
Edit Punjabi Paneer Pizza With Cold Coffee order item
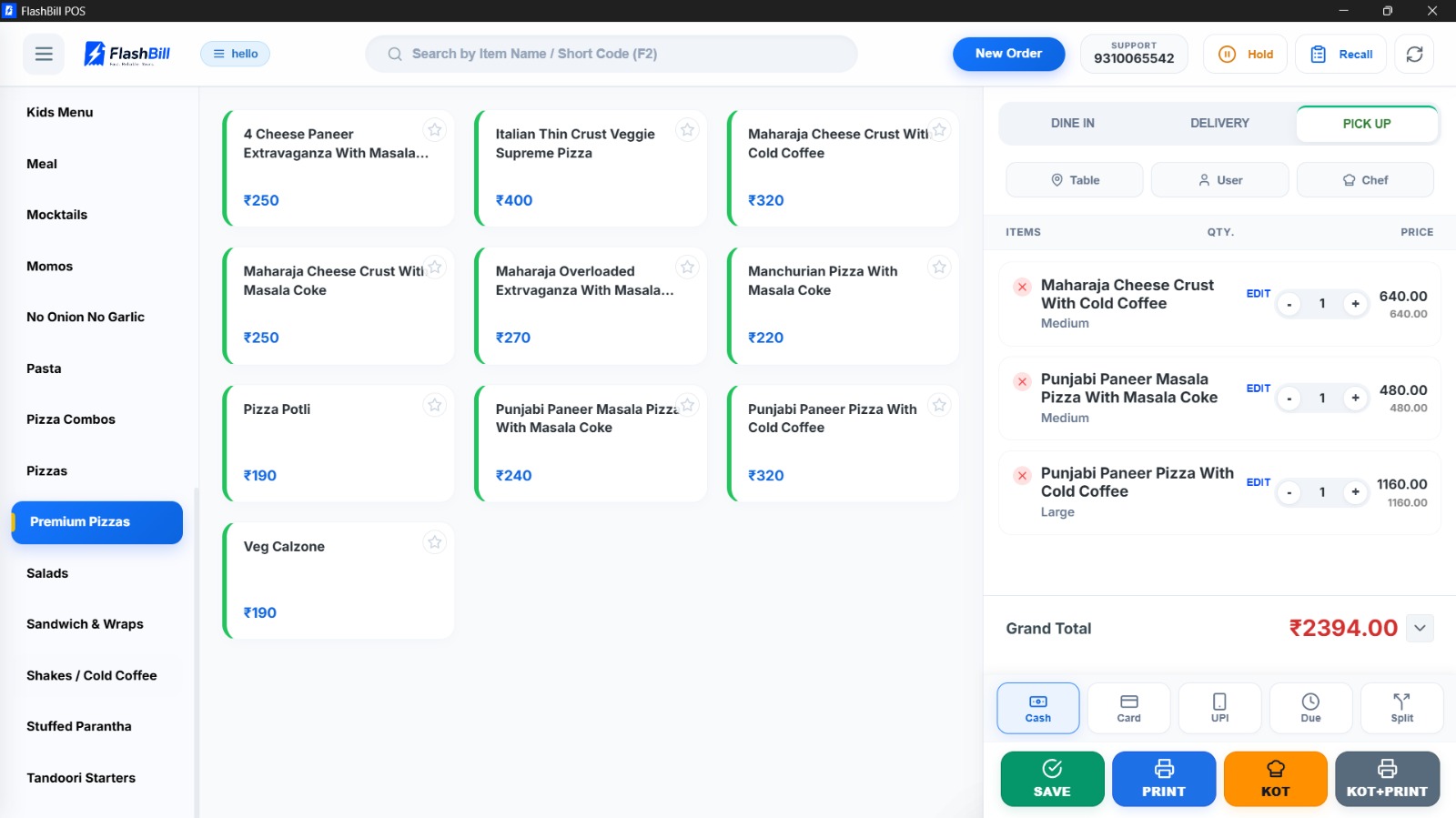tap(1259, 482)
